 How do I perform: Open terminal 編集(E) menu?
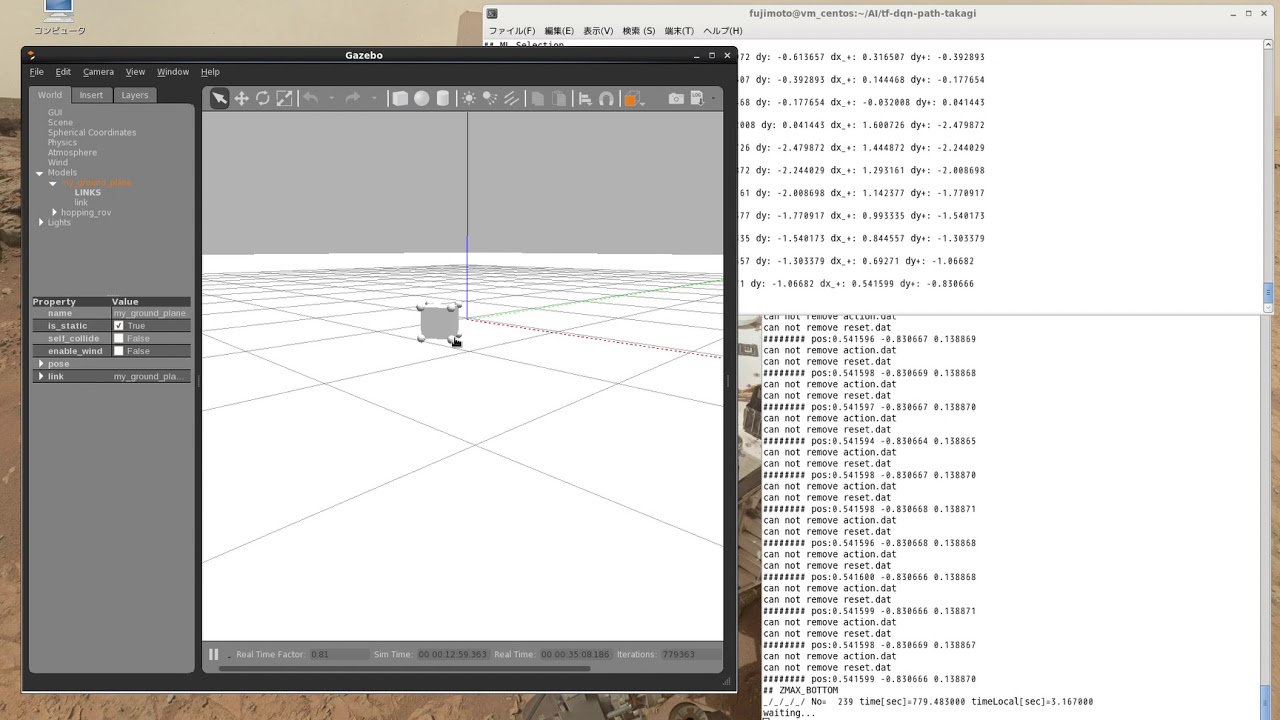coord(559,31)
